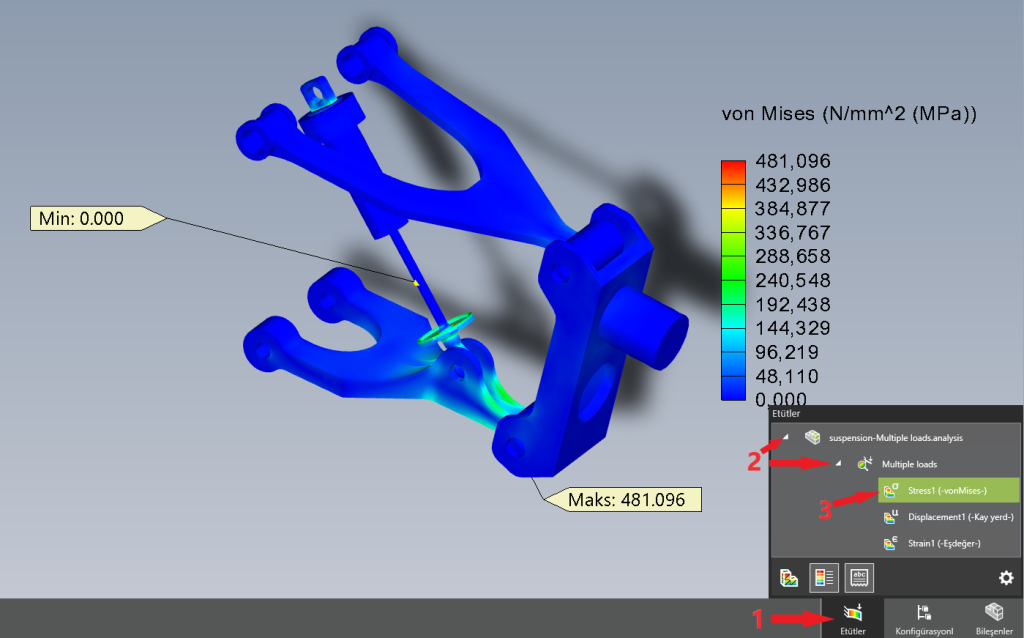Click the von Mises color legend bar
This screenshot has width=1024, height=638.
(732, 280)
